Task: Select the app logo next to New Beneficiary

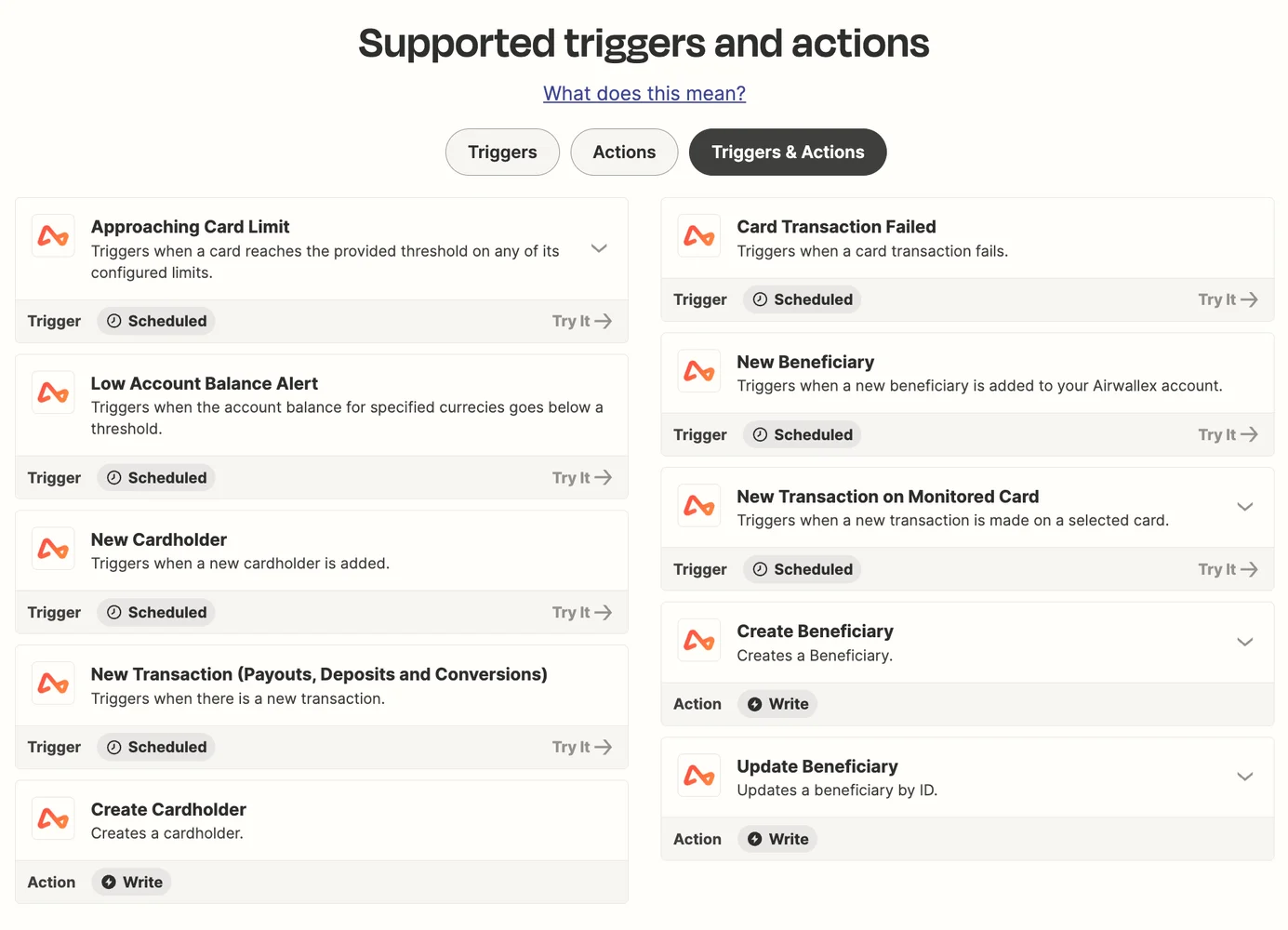Action: pos(698,371)
